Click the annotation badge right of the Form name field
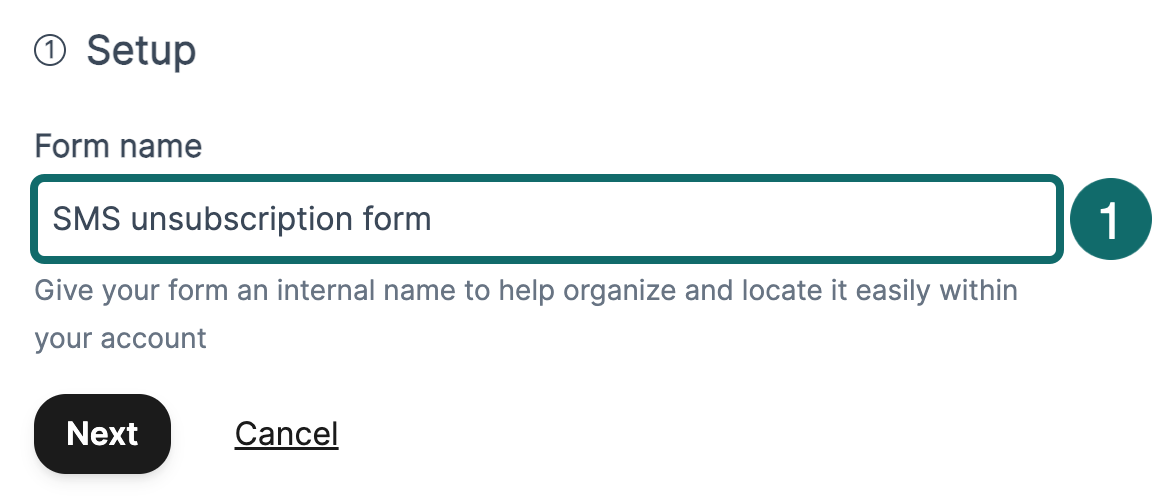The width and height of the screenshot is (1162, 496). tap(1111, 218)
